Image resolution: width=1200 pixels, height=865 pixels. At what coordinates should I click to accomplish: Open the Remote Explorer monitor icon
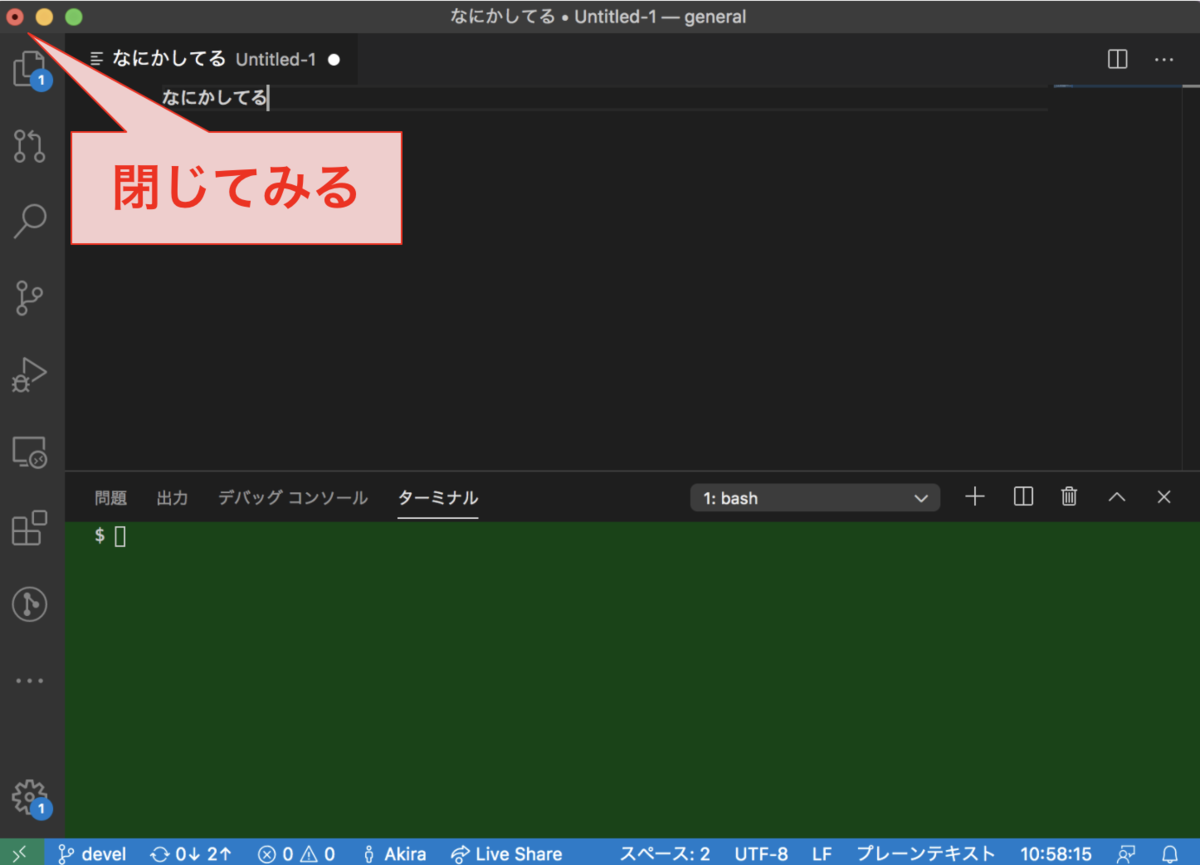30,452
